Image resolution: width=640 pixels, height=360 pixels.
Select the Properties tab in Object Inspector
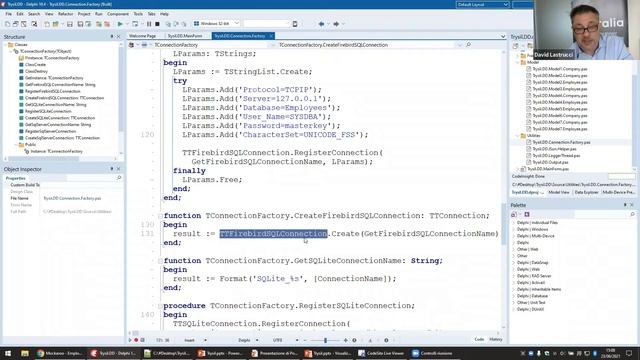pos(16,178)
